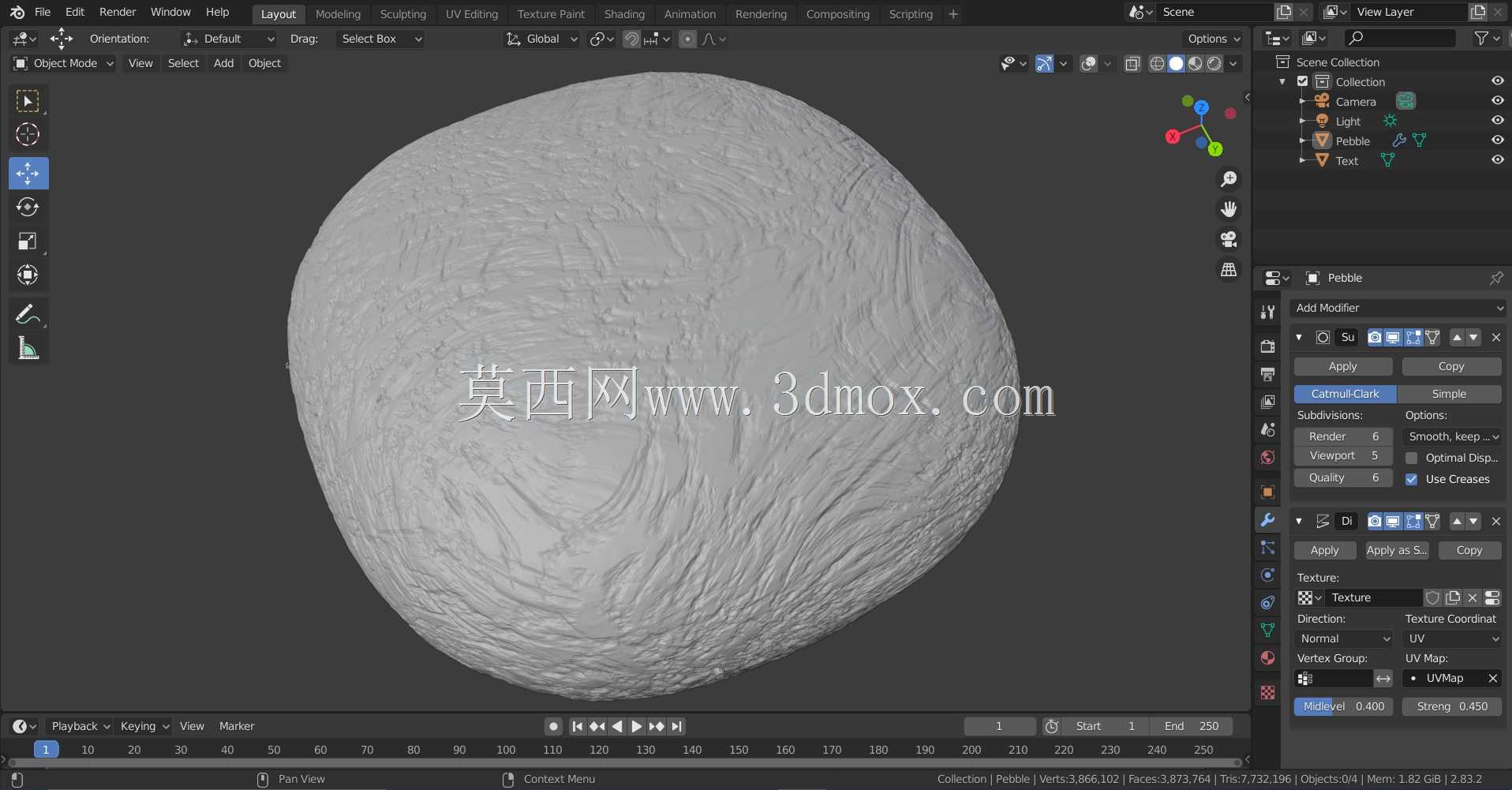Screen dimensions: 1512x790
Task: Select the Annotate tool
Action: 28,314
